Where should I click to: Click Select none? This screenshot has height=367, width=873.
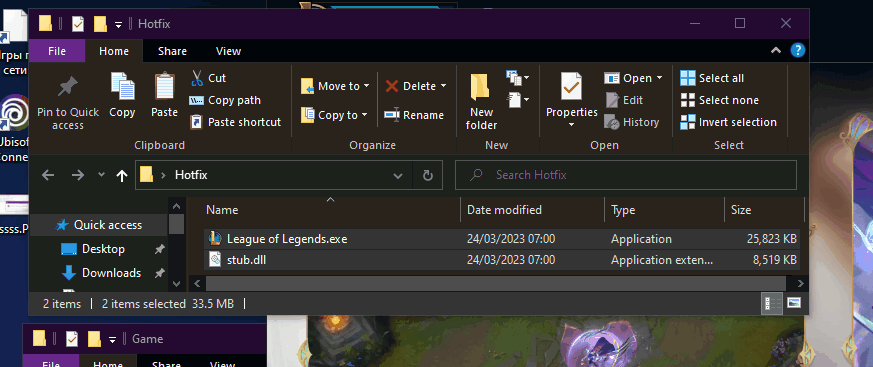point(719,100)
